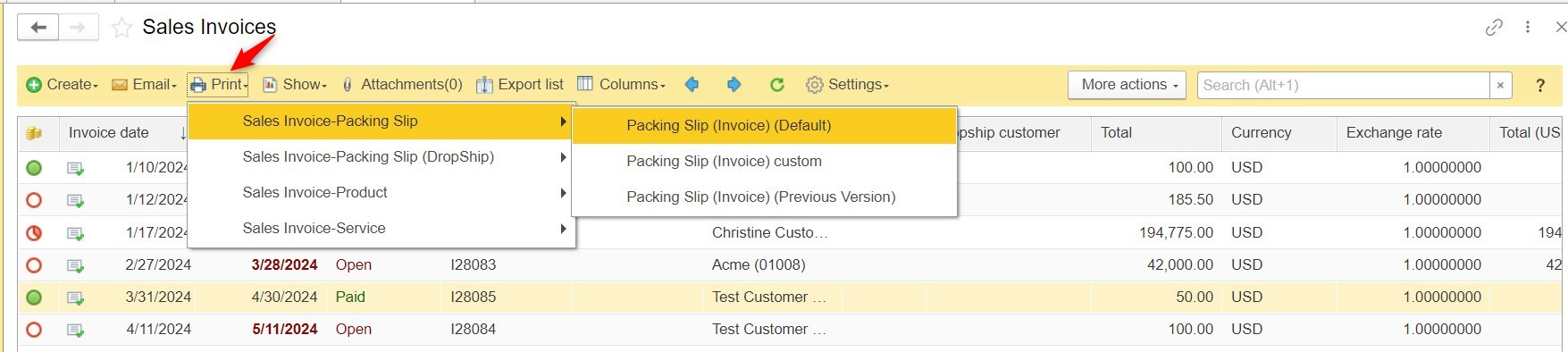Image resolution: width=1568 pixels, height=352 pixels.
Task: Click posted document icon in 2/27/2024 row
Action: click(x=76, y=266)
